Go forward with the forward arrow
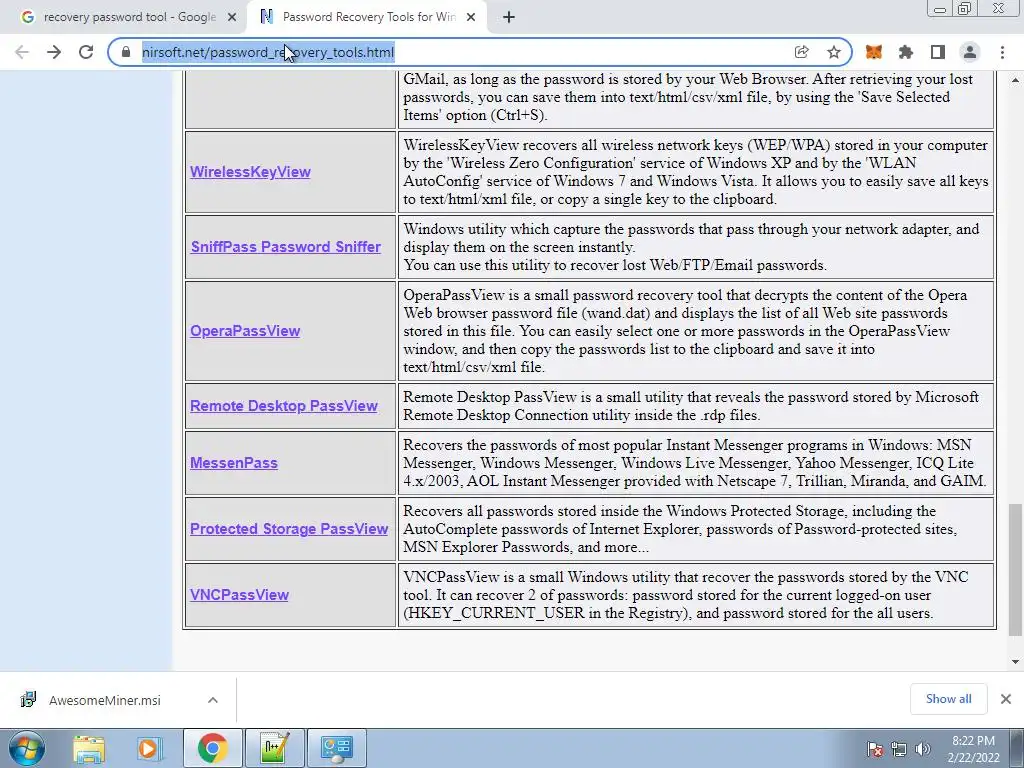 pos(54,52)
